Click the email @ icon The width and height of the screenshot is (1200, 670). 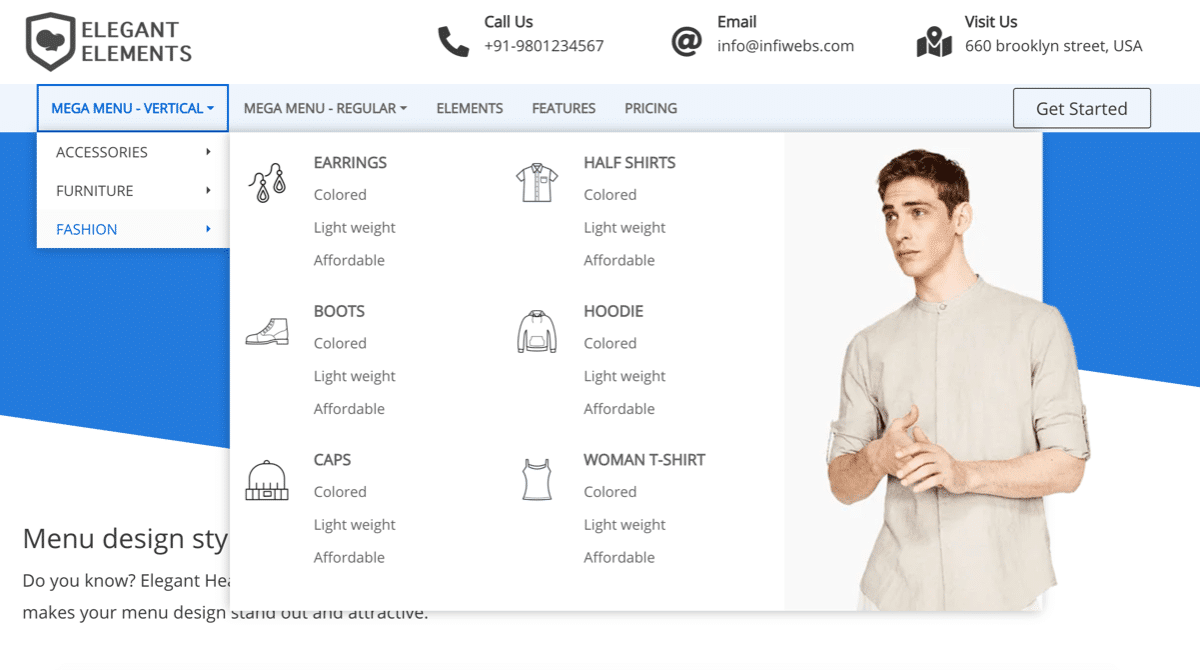coord(688,41)
